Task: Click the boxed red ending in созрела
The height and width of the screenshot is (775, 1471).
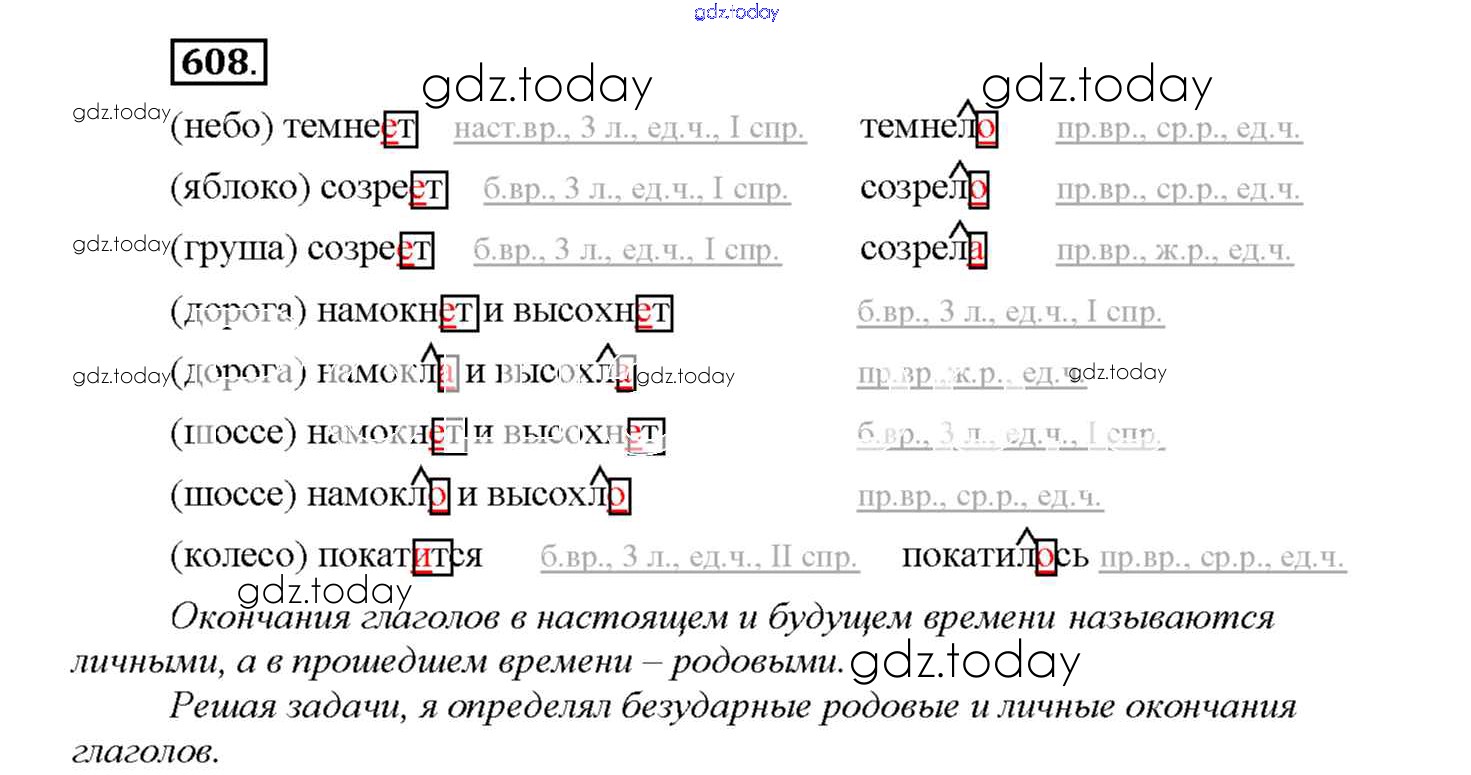Action: (976, 250)
